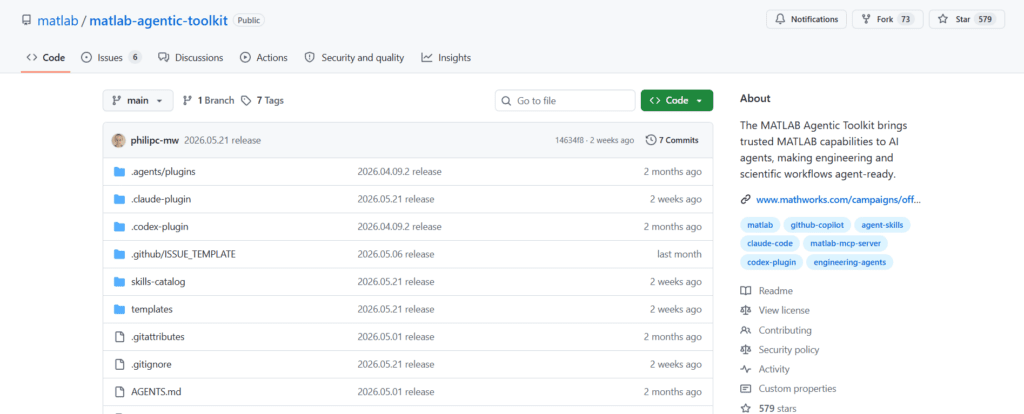View the 7 Tags link

pyautogui.click(x=263, y=101)
